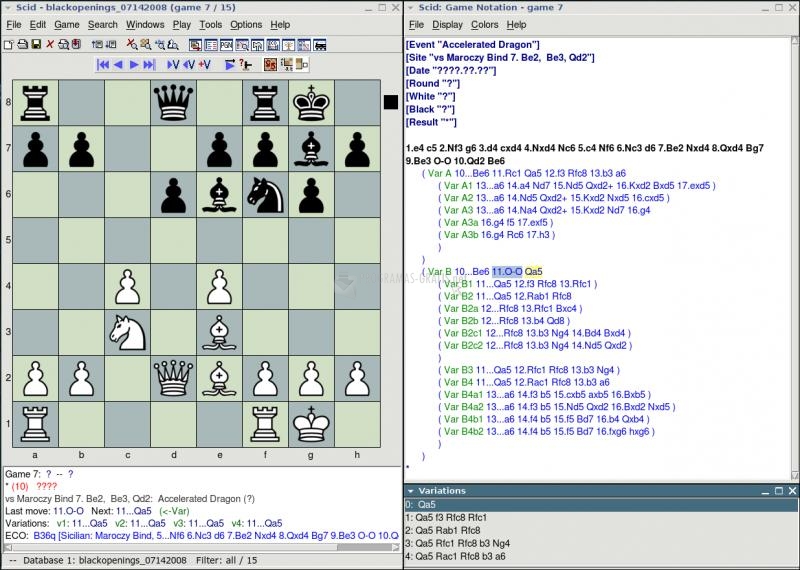Select variation '2: Qa5 Rab1 Rfc8'

tap(601, 530)
